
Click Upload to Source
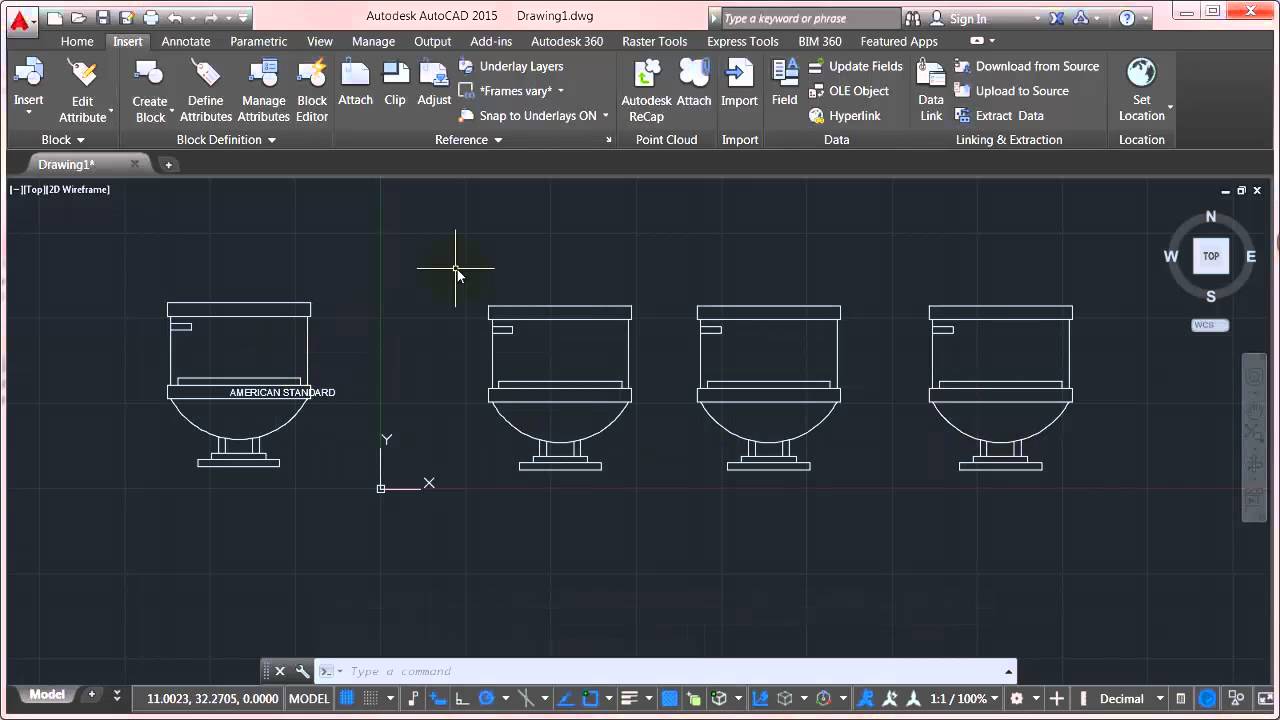point(1012,91)
